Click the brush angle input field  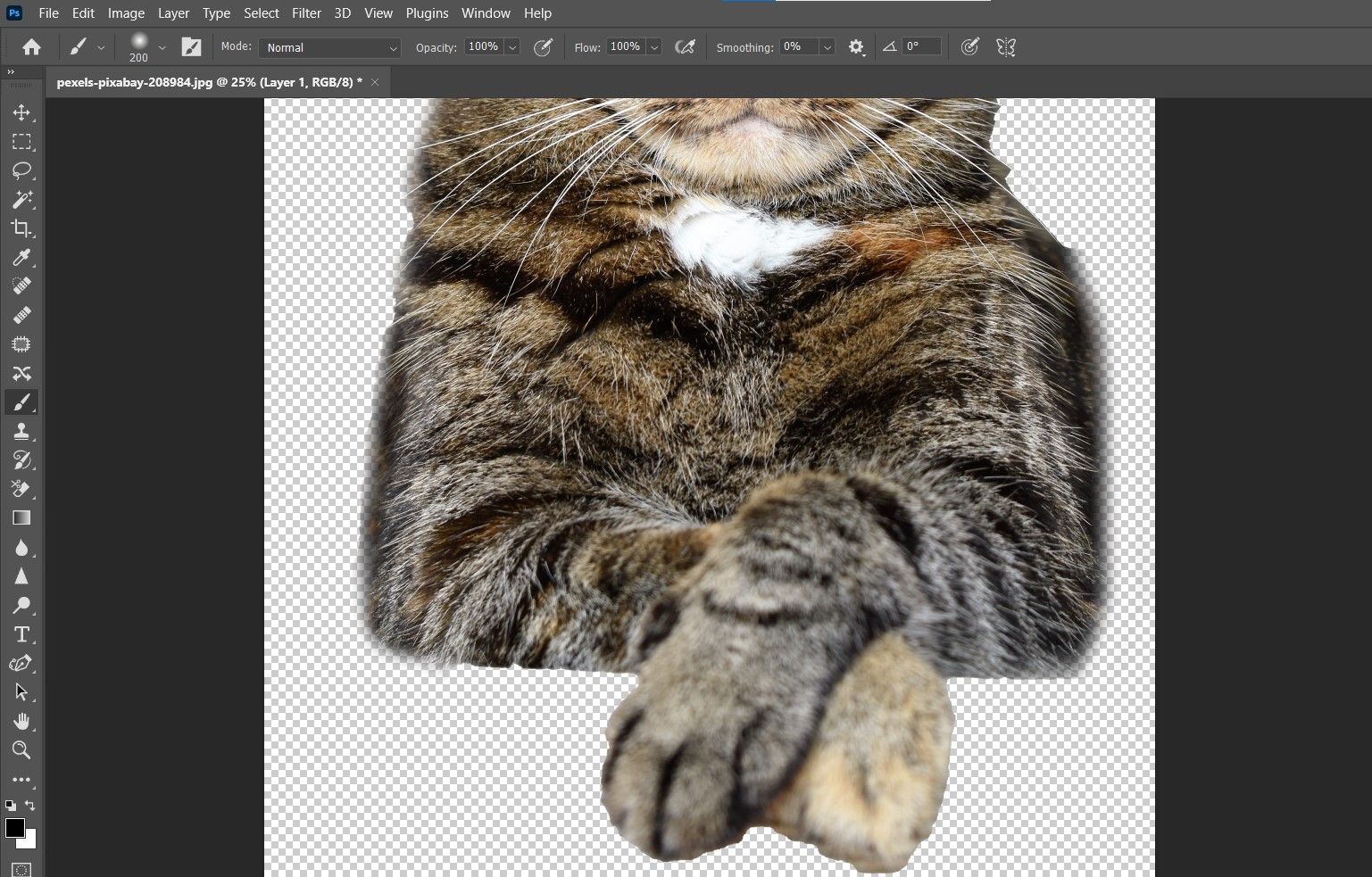[921, 46]
